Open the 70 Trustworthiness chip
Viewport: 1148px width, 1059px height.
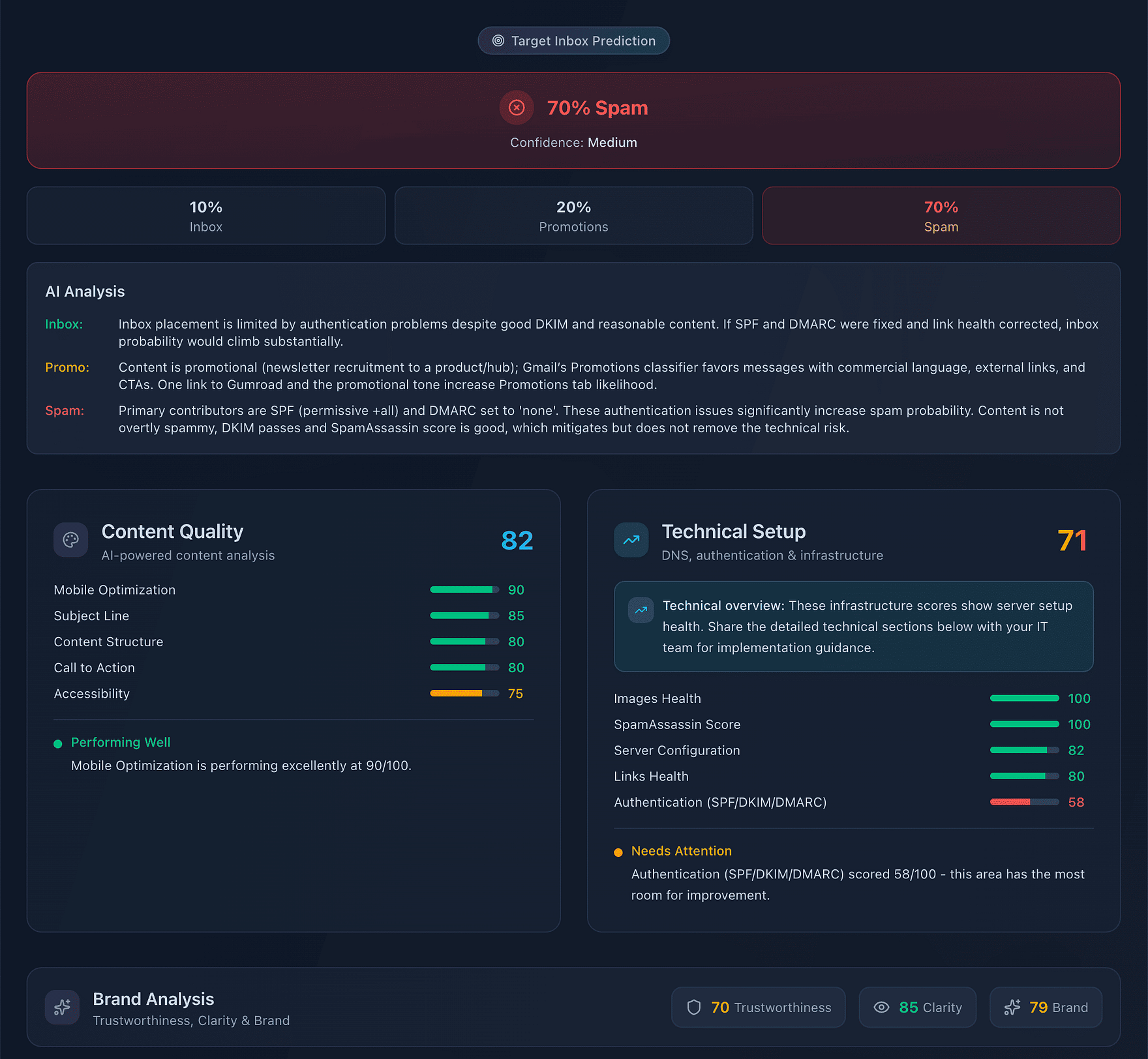[x=759, y=1007]
